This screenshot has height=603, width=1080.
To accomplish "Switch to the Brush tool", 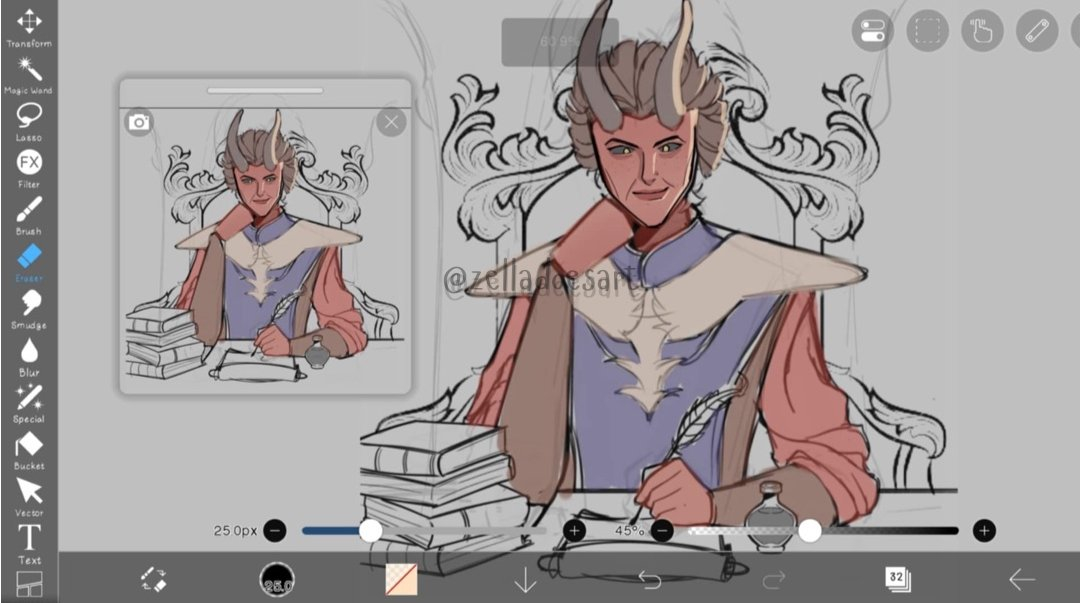I will (x=29, y=212).
